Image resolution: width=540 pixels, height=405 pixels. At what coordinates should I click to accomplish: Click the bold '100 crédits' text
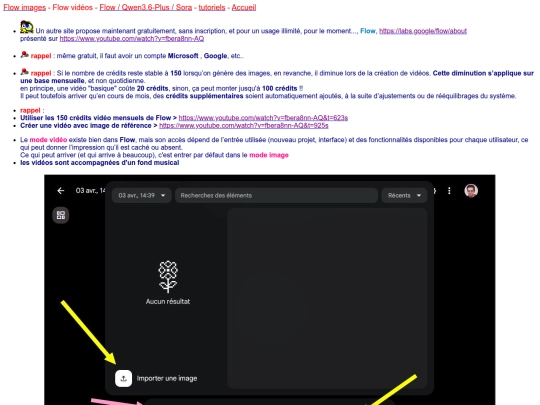[x=279, y=88]
